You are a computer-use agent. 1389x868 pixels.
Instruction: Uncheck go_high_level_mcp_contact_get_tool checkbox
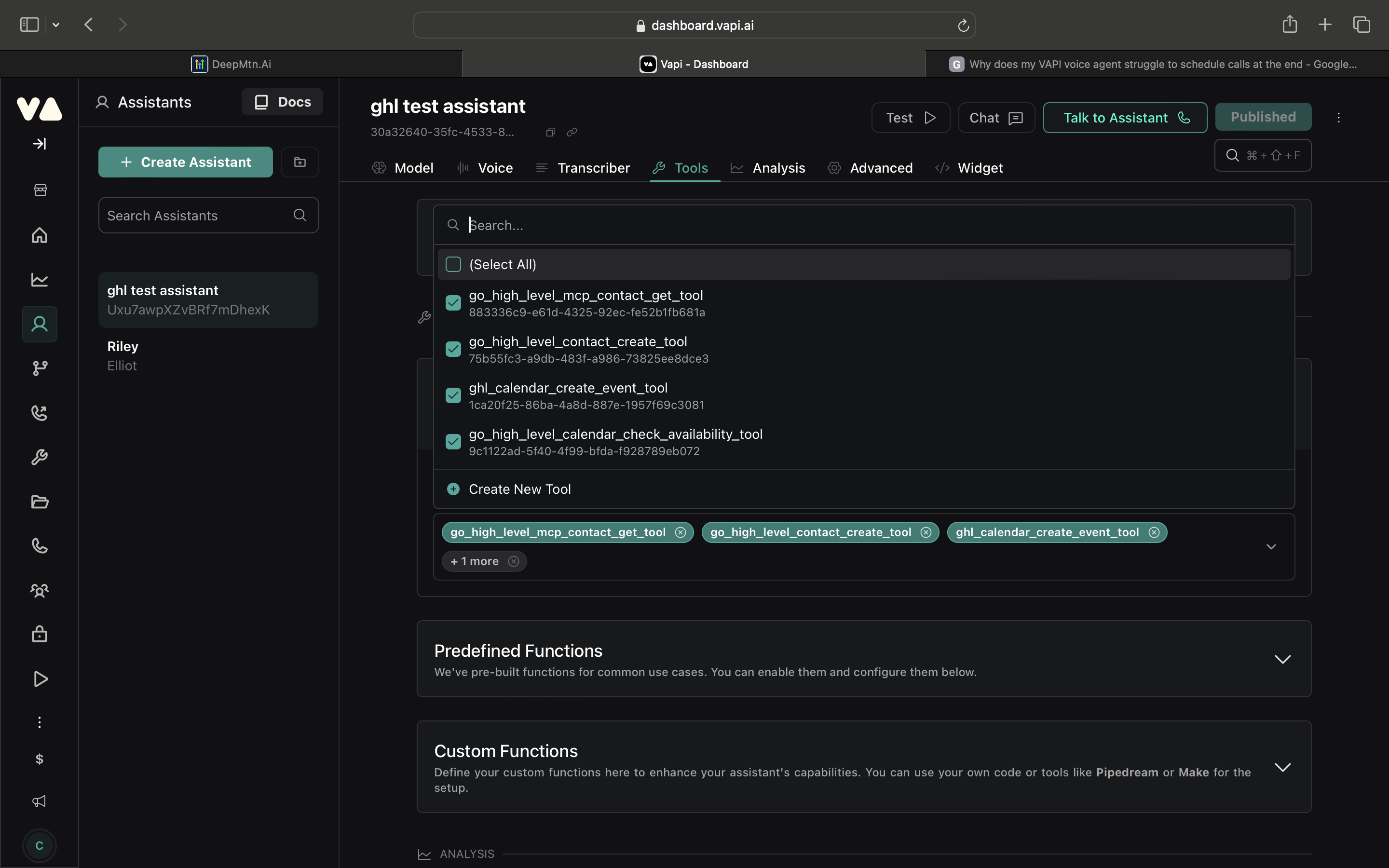(453, 302)
